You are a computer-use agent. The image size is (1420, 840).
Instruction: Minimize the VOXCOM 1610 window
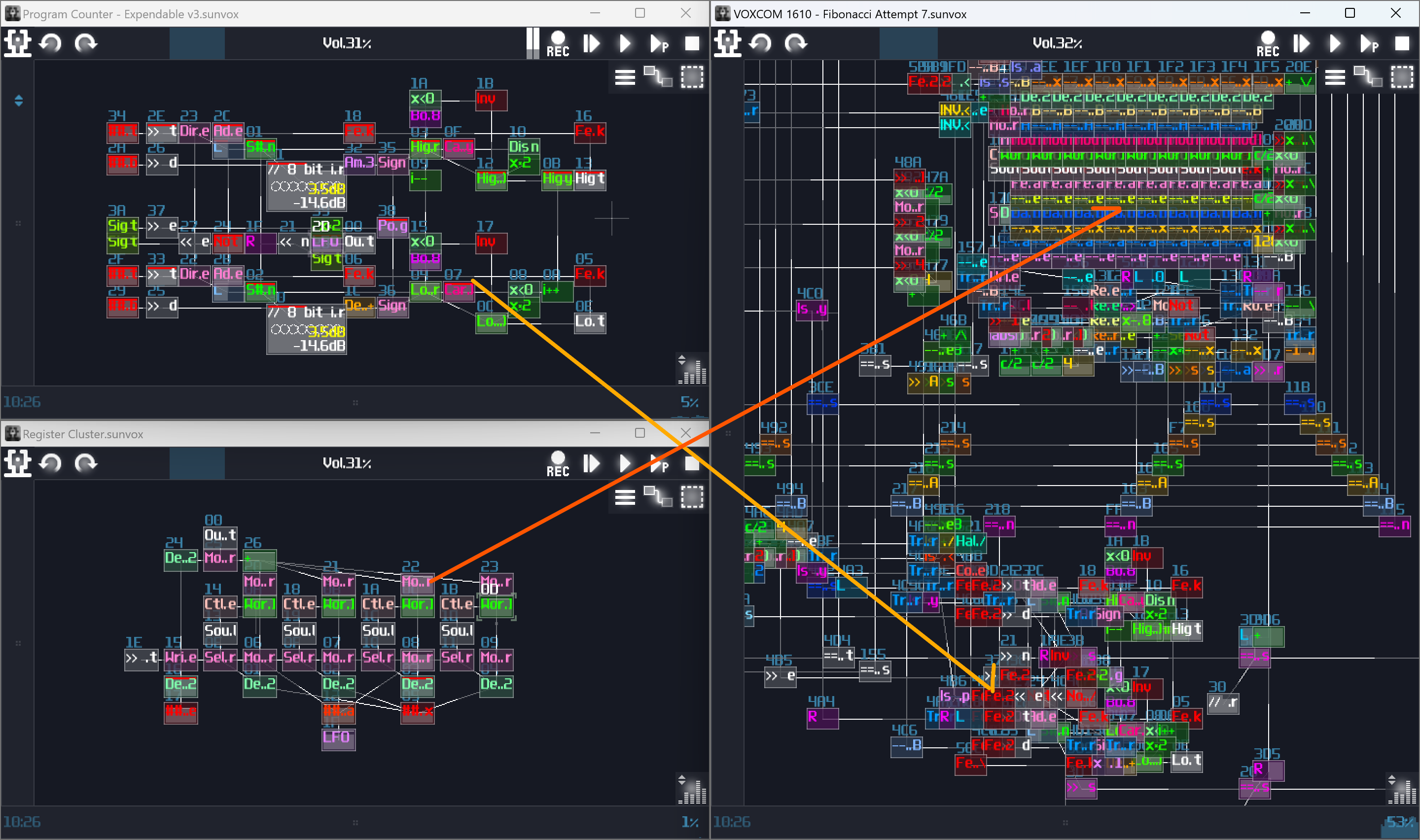pos(1305,13)
